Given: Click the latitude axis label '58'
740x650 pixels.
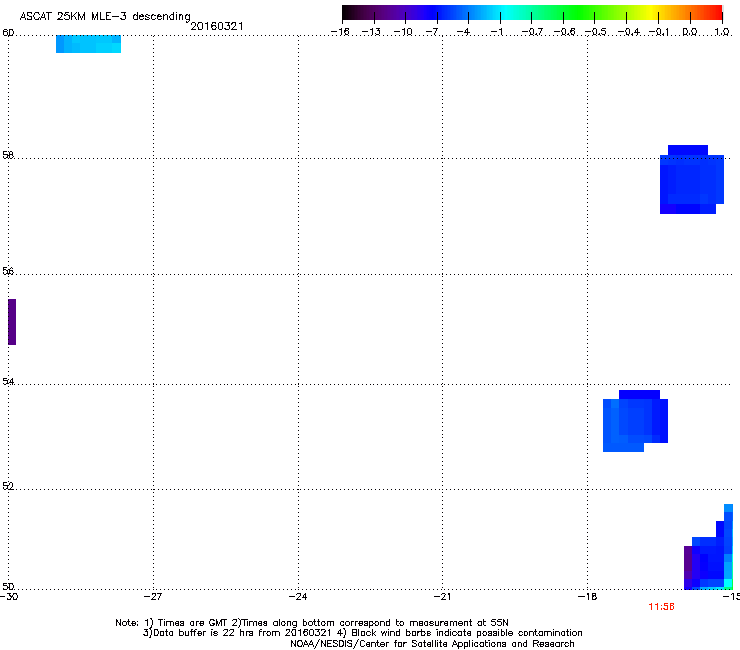Looking at the screenshot, I should [8, 155].
